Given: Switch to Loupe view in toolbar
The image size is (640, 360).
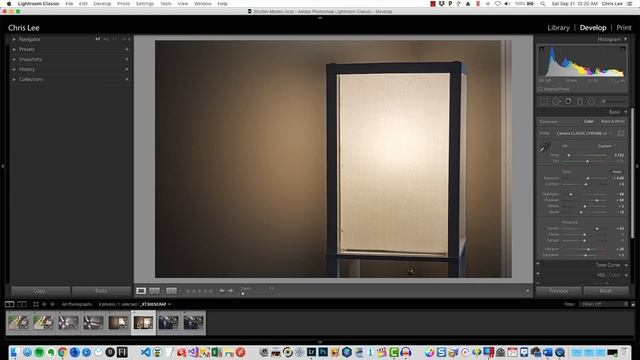Looking at the screenshot, I should coord(141,291).
